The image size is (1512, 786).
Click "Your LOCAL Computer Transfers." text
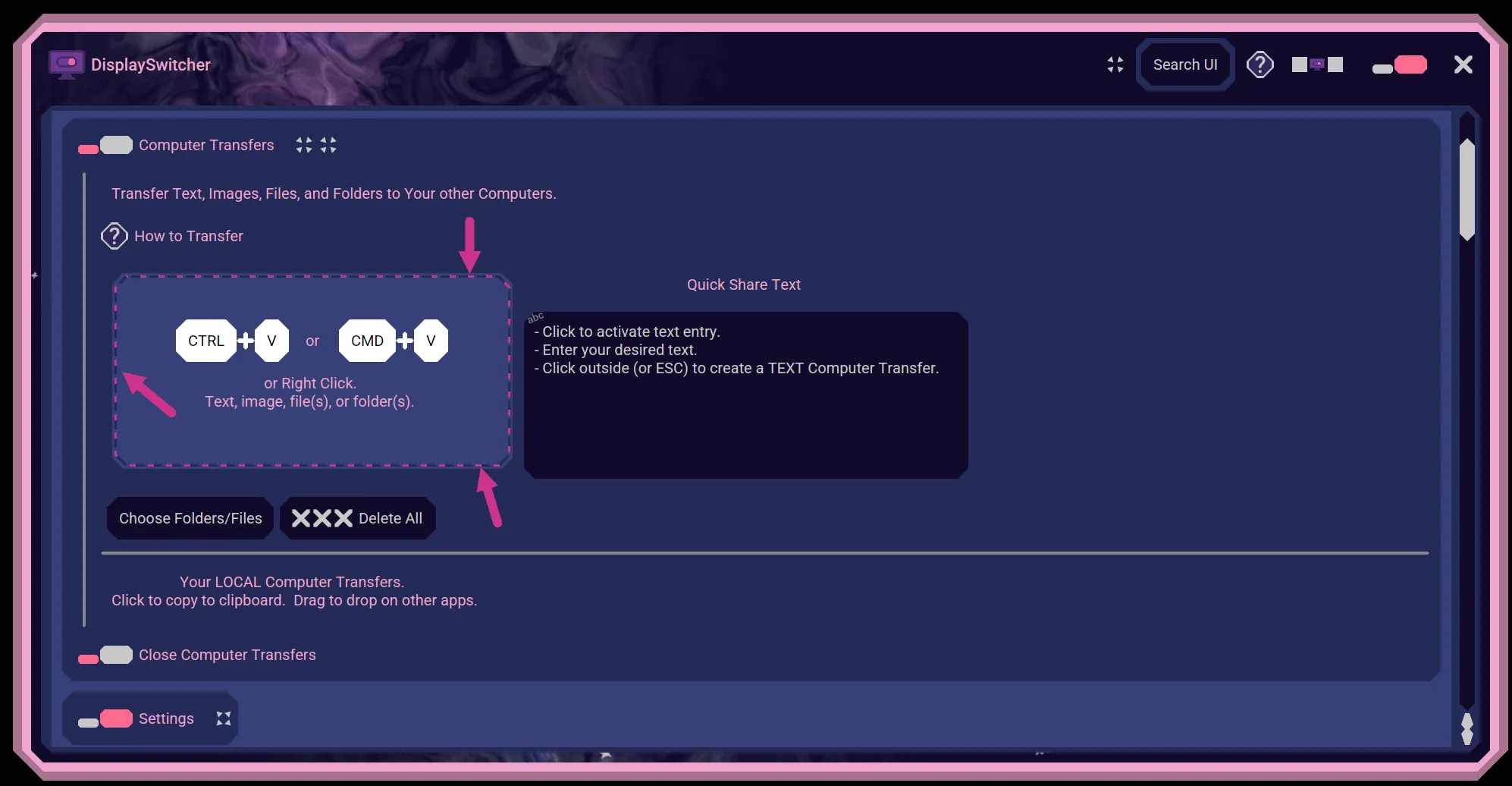292,582
